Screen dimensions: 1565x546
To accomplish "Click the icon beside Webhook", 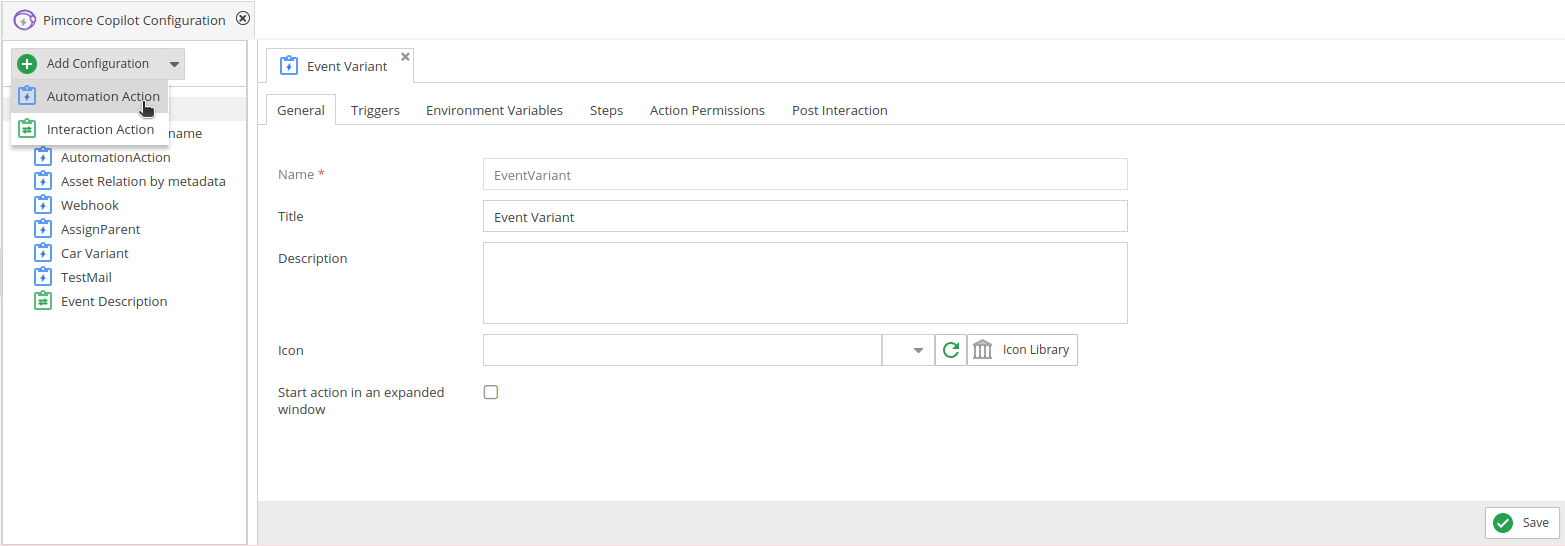I will pos(42,205).
